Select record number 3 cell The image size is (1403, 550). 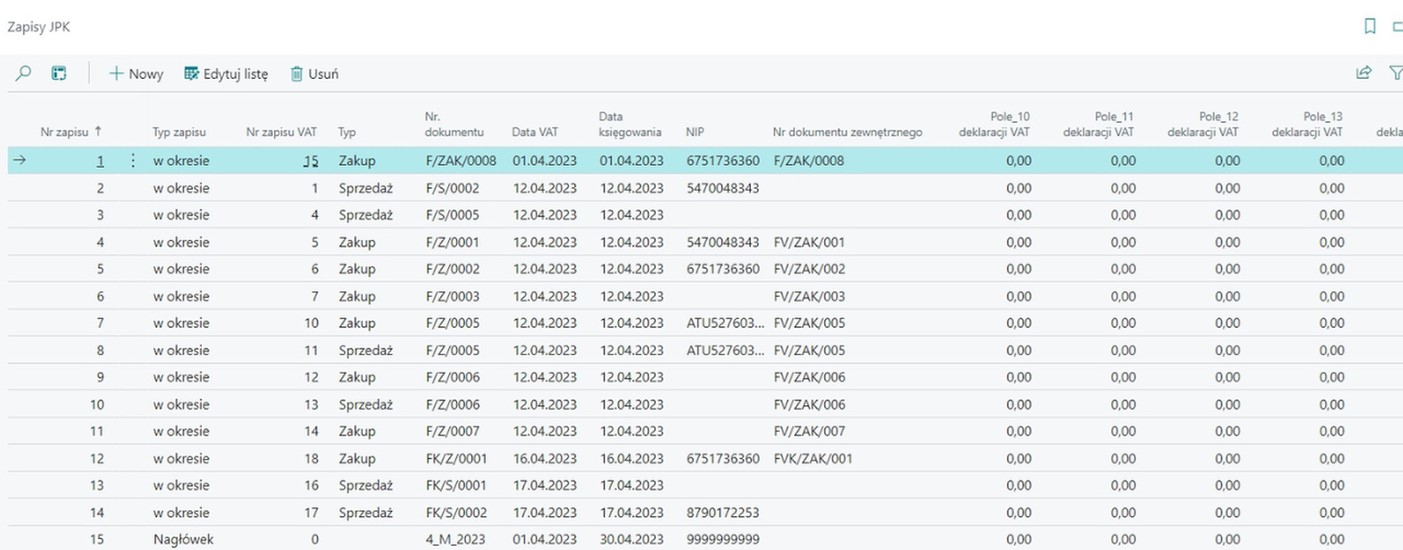[x=100, y=215]
